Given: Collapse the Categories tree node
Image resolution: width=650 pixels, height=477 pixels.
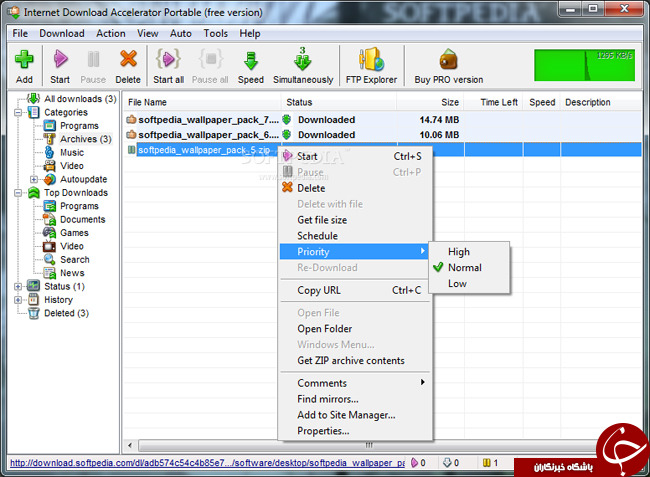Looking at the screenshot, I should click(18, 112).
